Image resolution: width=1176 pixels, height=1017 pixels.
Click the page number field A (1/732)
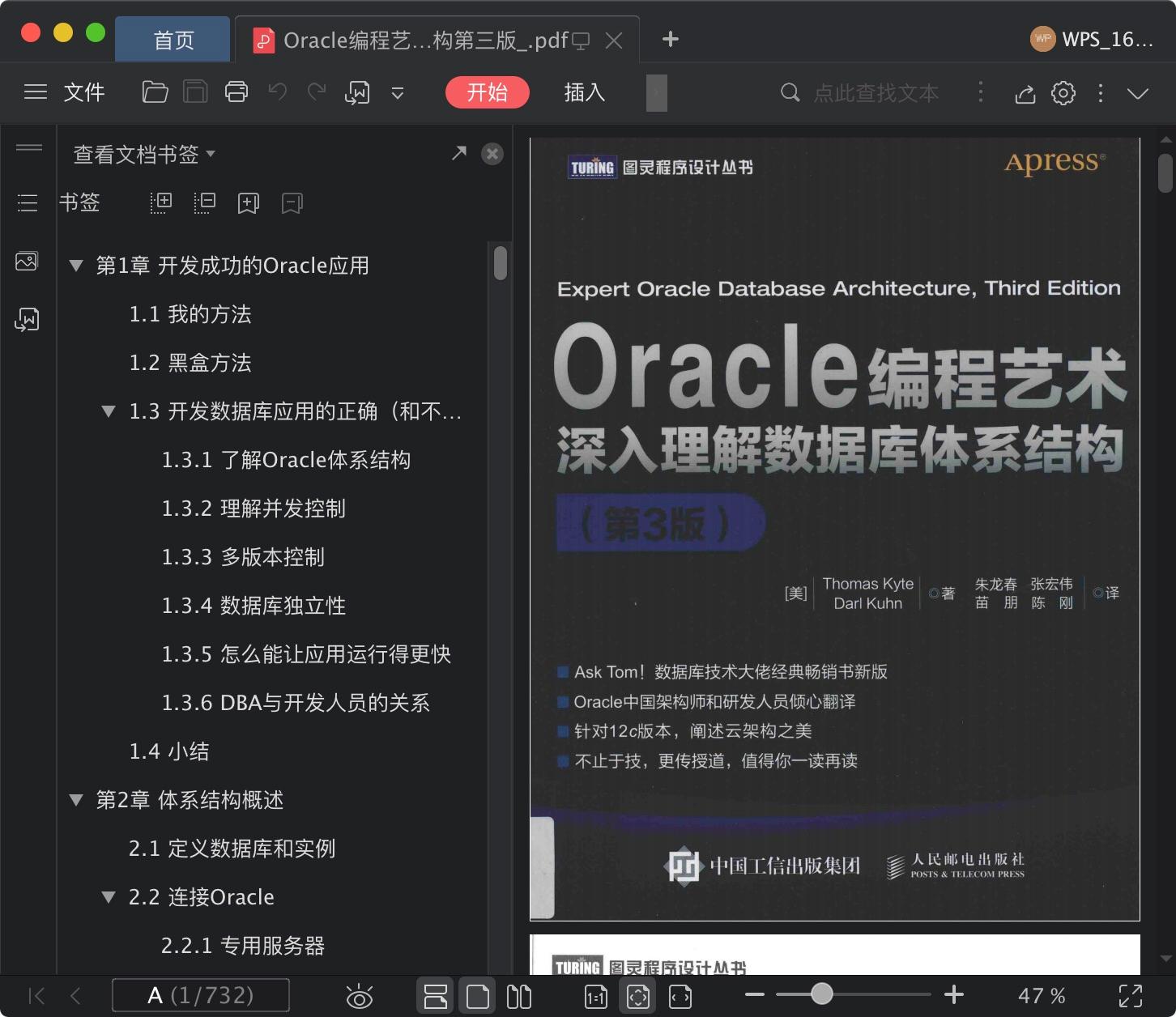201,995
